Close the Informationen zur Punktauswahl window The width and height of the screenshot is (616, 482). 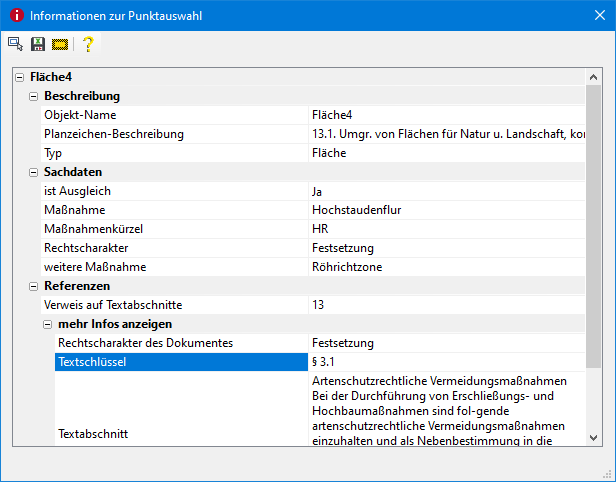pos(592,16)
